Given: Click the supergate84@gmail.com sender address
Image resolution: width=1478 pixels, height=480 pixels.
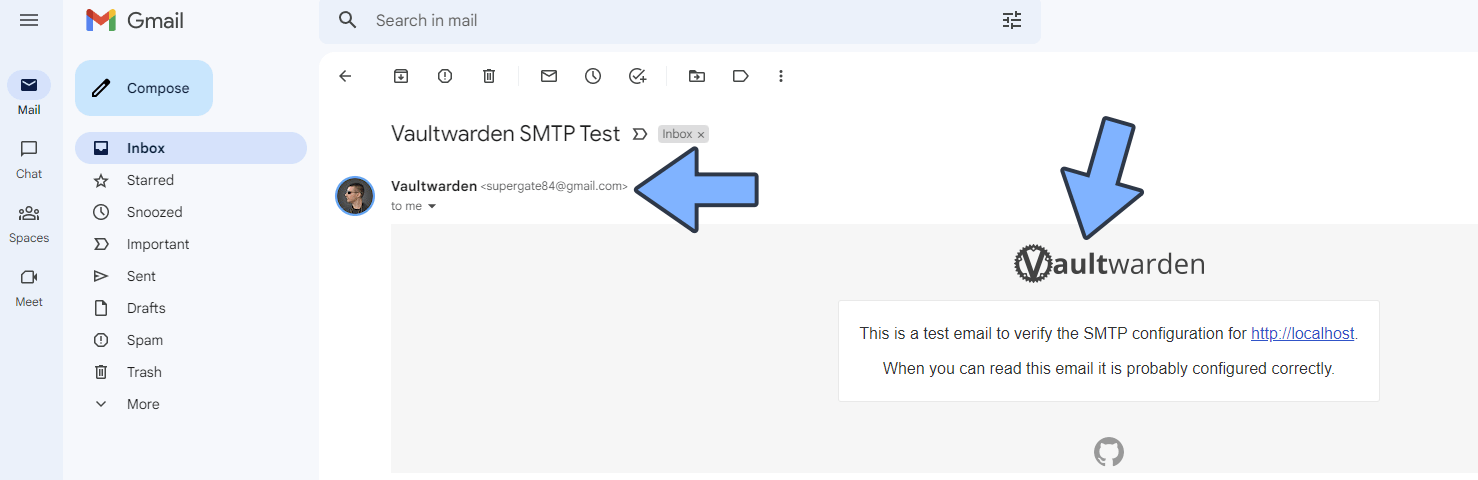Looking at the screenshot, I should pyautogui.click(x=554, y=187).
